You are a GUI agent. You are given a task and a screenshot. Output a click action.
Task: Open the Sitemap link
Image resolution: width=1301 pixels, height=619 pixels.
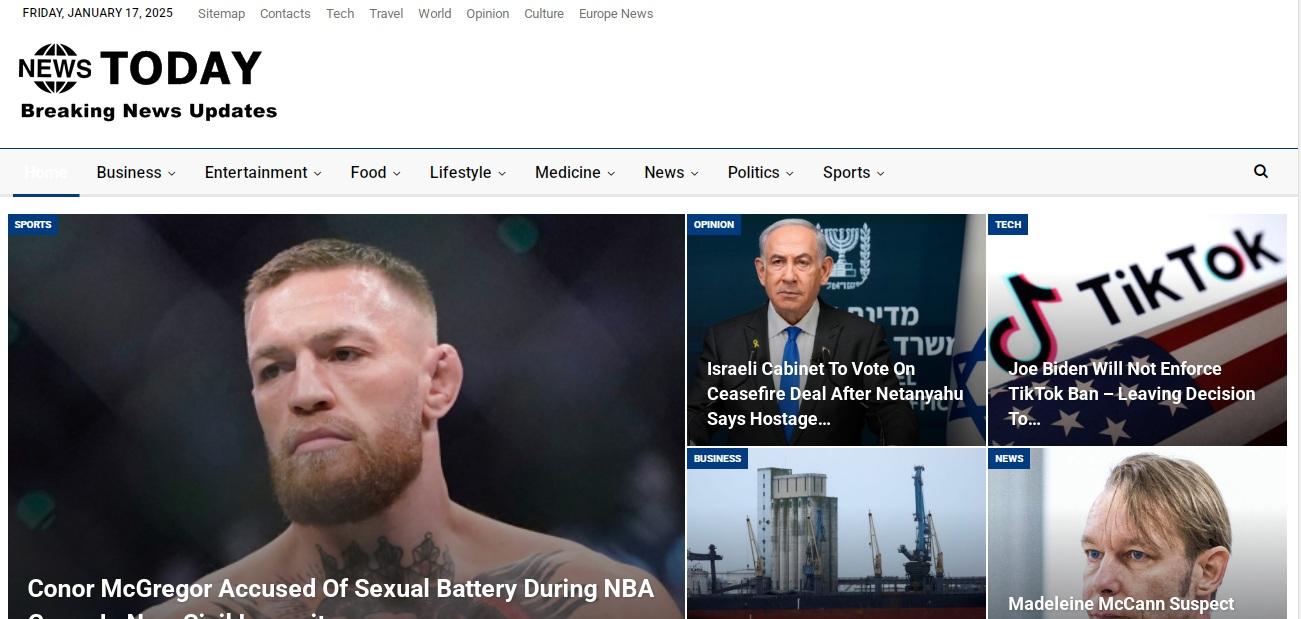click(x=221, y=14)
